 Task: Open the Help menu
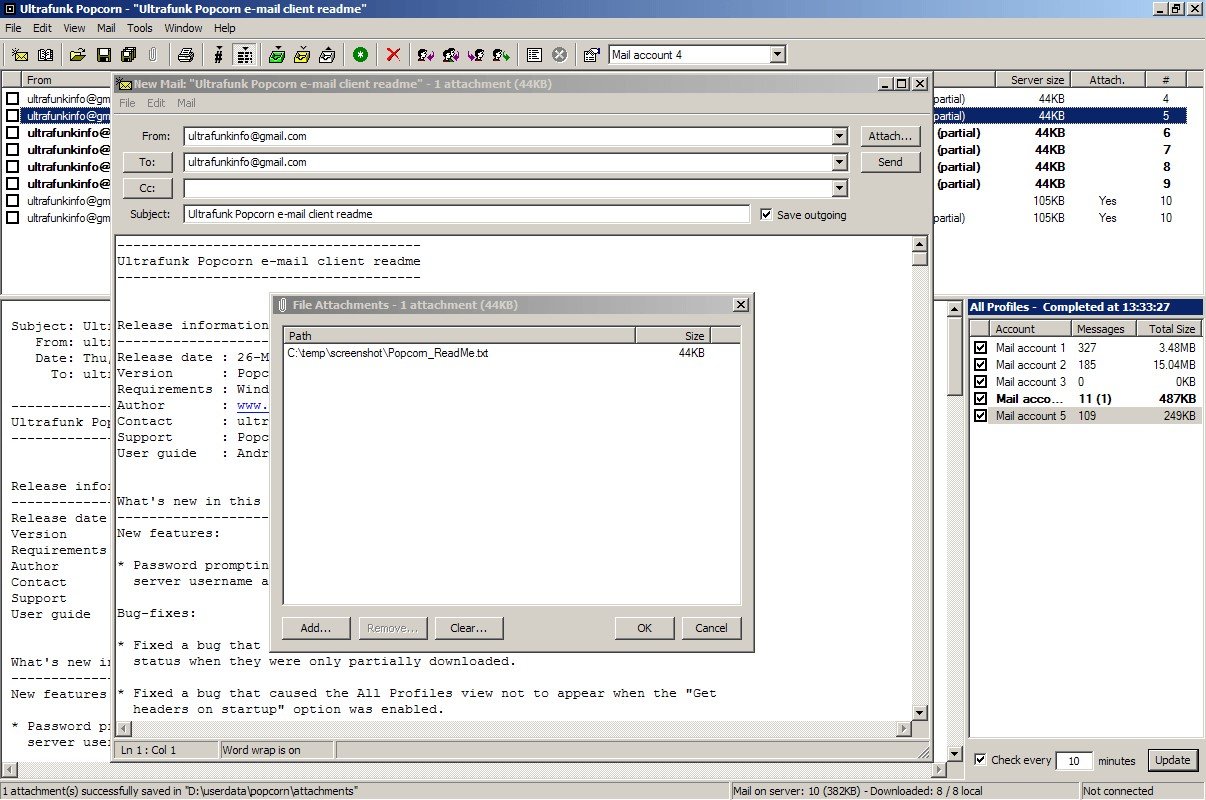click(x=225, y=28)
